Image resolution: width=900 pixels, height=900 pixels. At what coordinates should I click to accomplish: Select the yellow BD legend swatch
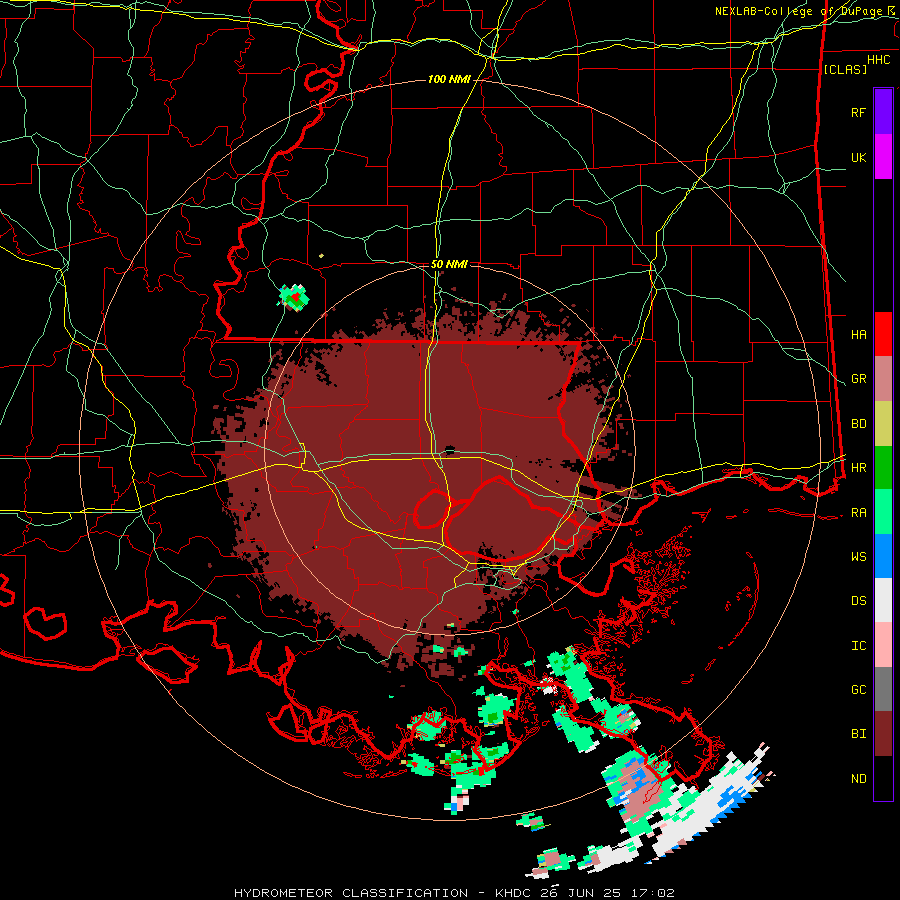pos(883,424)
